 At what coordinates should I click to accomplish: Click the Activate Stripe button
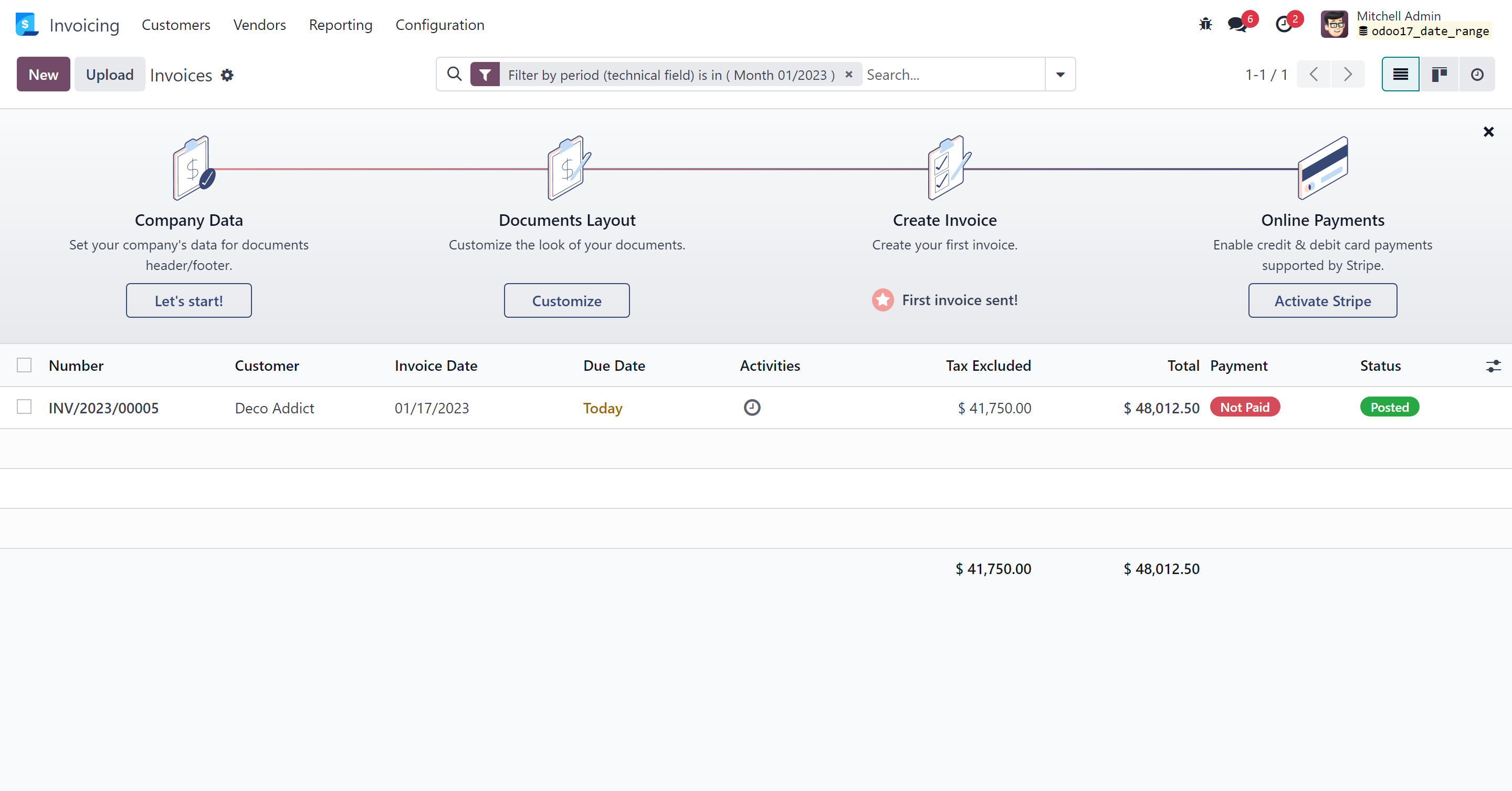(x=1322, y=300)
